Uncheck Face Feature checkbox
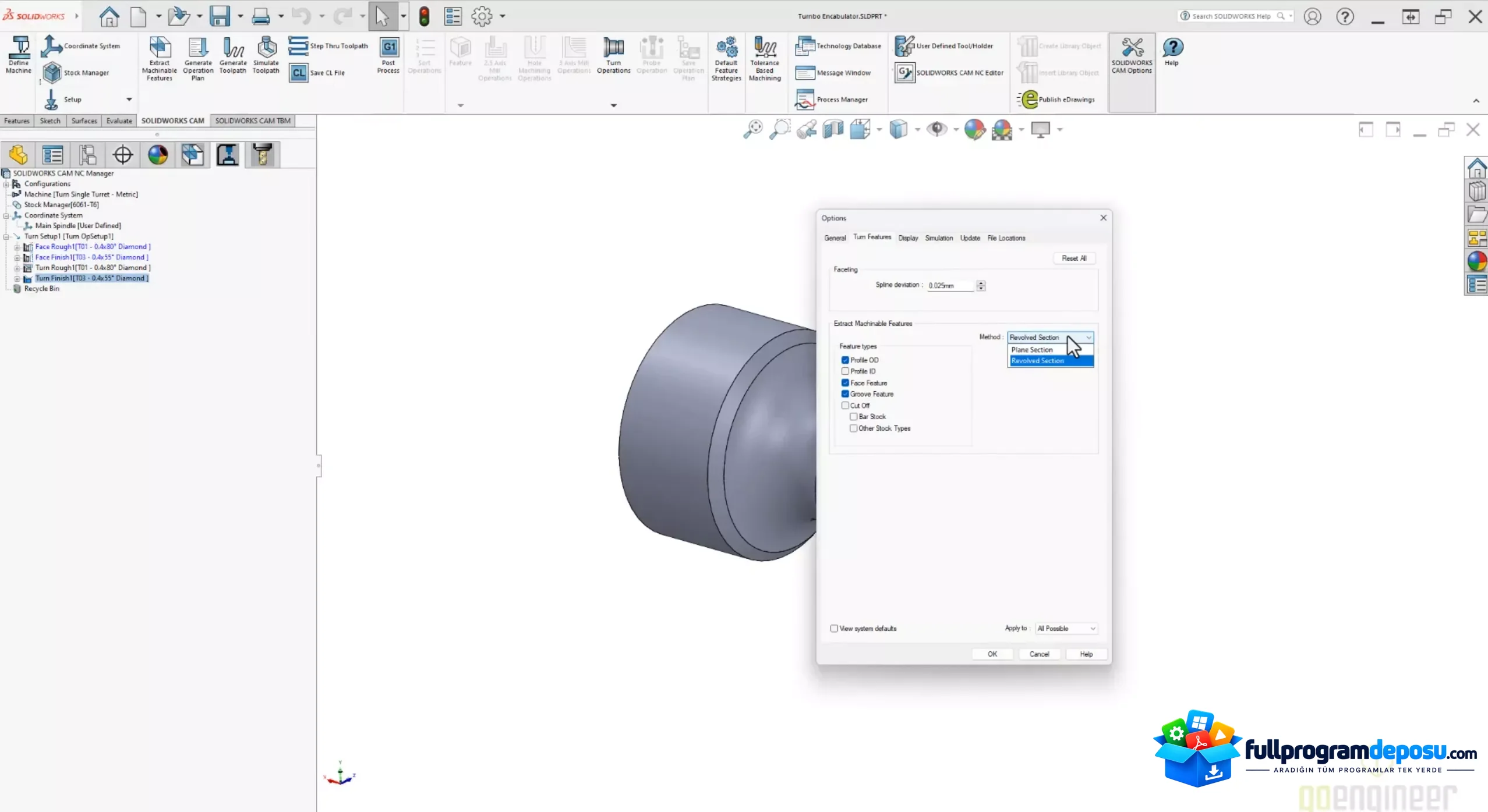 tap(845, 382)
